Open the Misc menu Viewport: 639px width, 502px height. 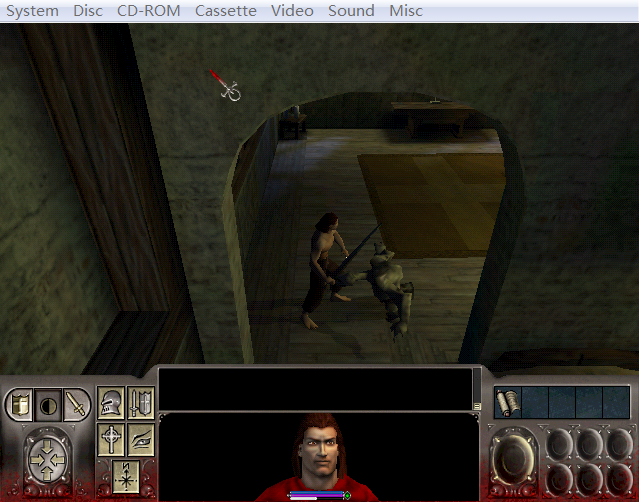click(406, 11)
